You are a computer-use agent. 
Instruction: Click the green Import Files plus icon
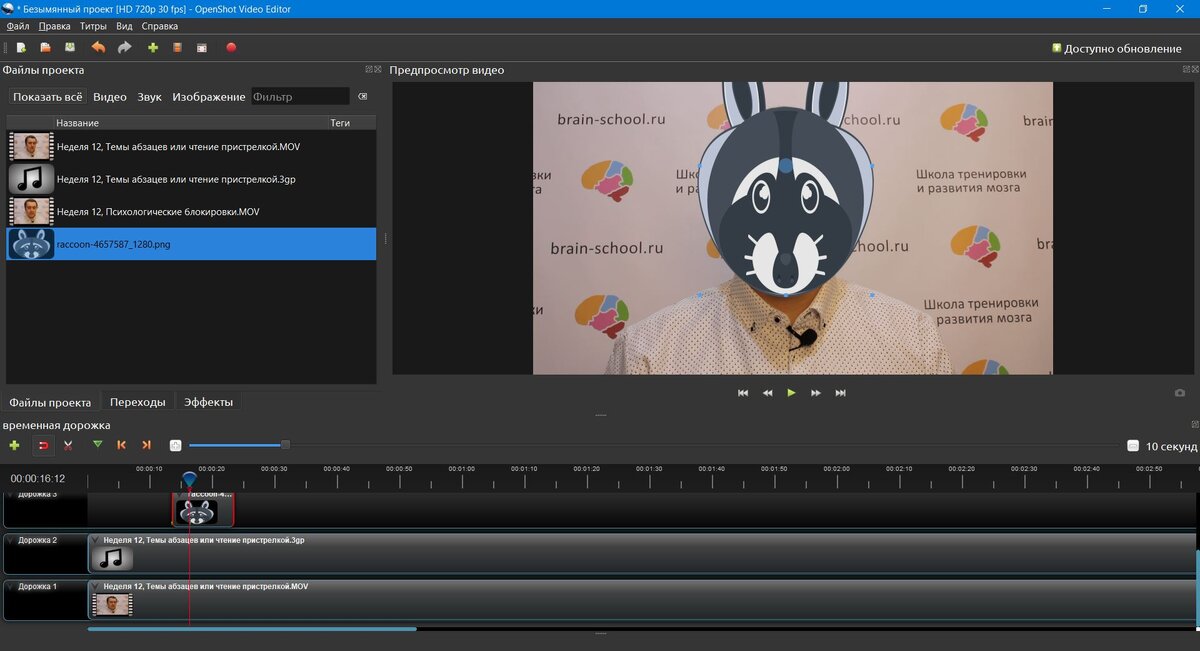[153, 47]
